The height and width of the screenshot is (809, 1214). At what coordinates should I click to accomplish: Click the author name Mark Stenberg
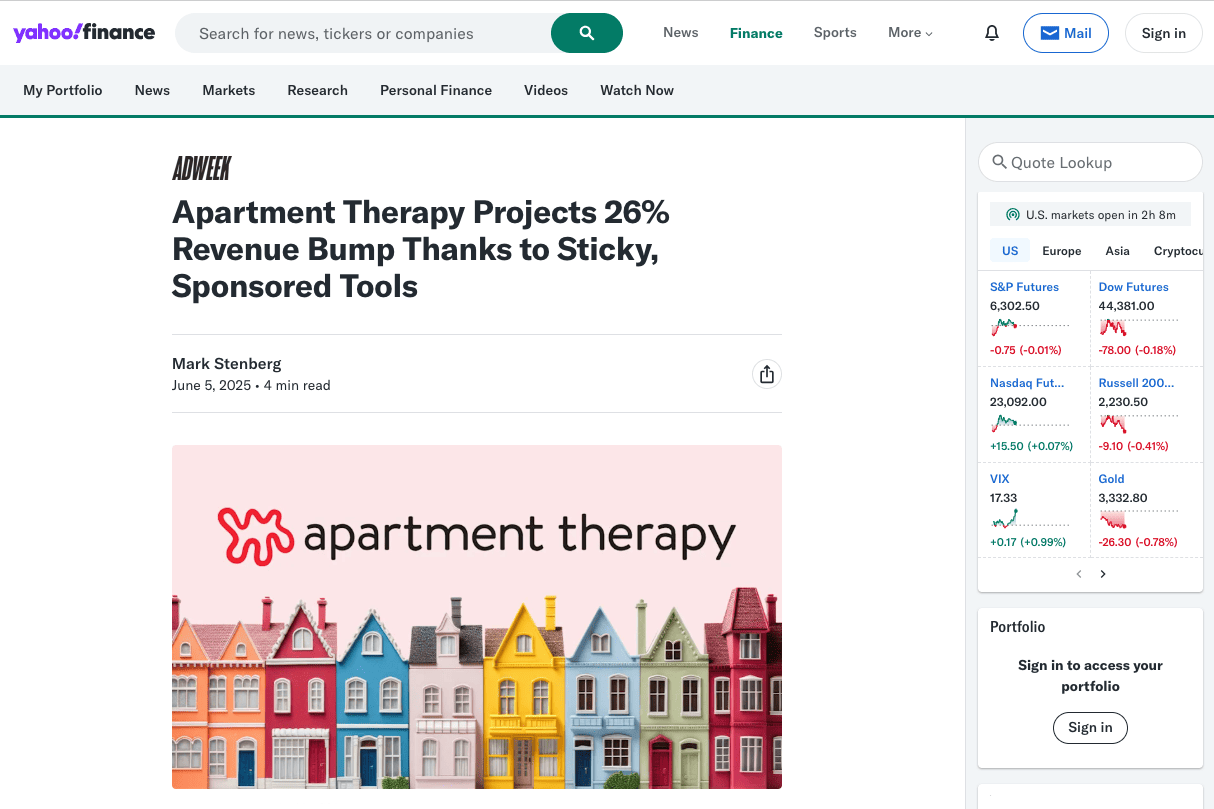pos(227,363)
